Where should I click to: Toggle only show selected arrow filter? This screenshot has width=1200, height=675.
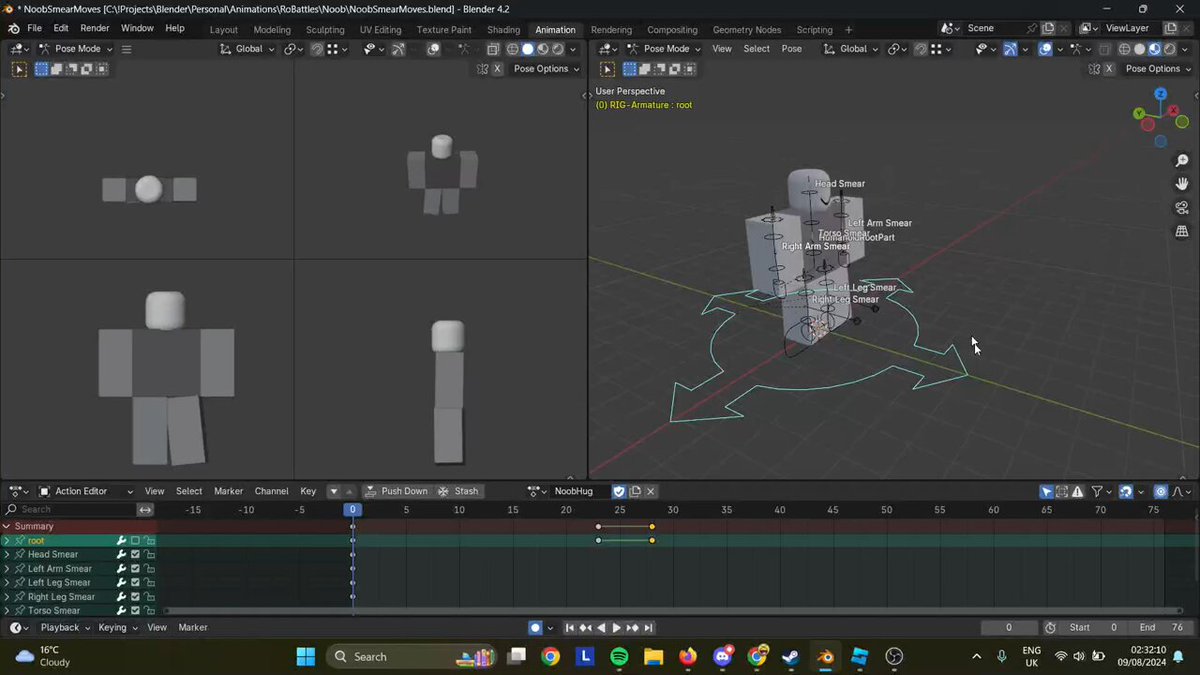[x=1046, y=491]
